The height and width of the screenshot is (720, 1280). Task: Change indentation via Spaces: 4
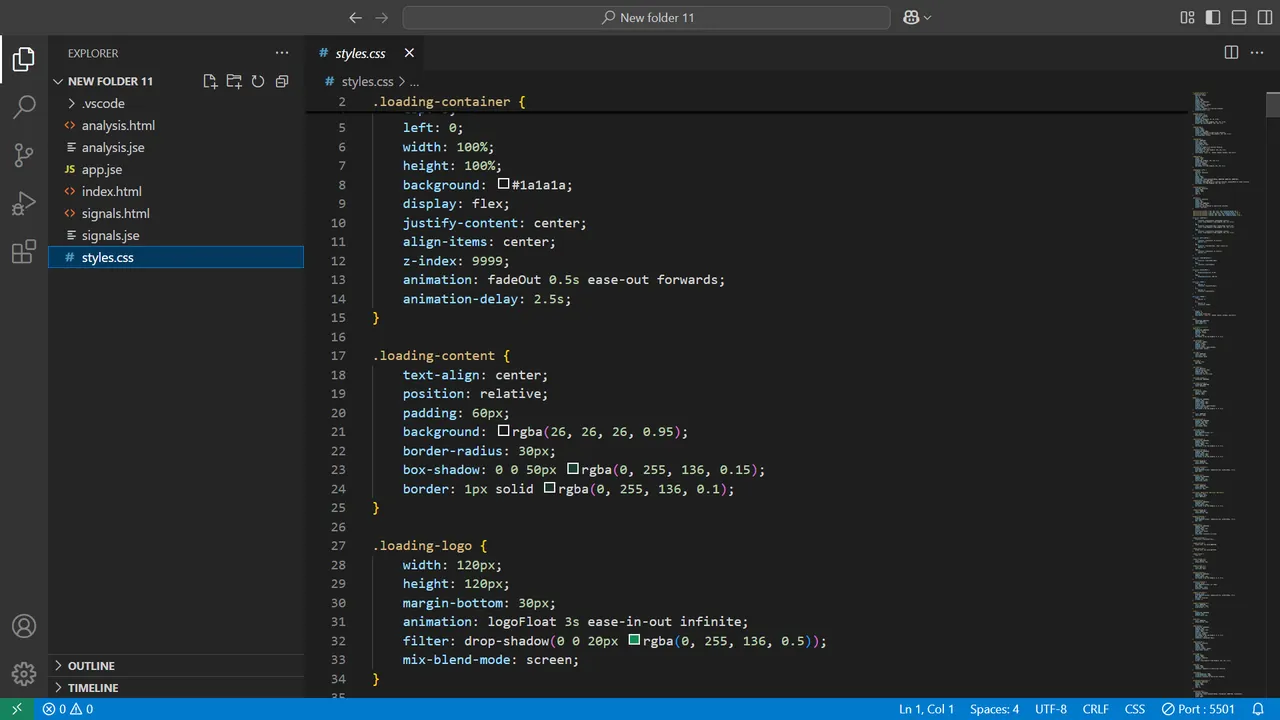(x=994, y=709)
